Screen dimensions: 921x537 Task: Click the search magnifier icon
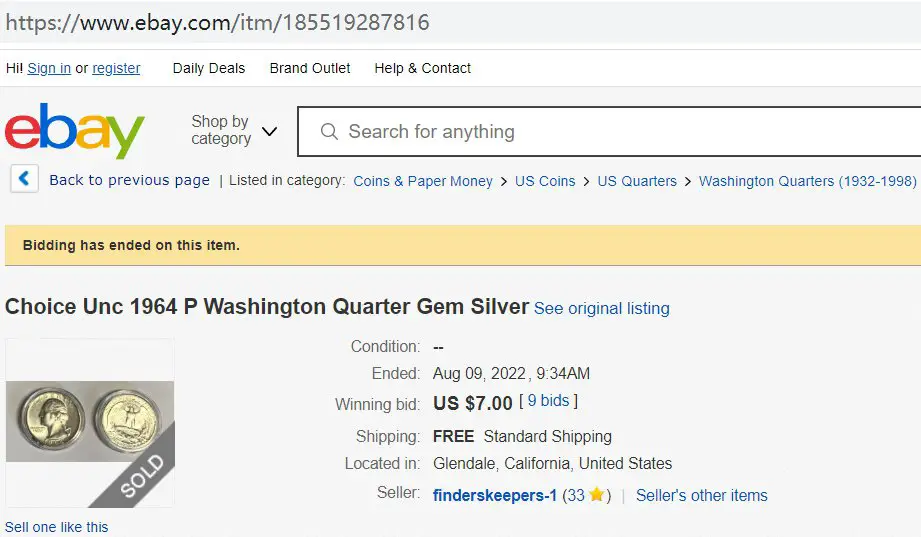click(x=329, y=131)
